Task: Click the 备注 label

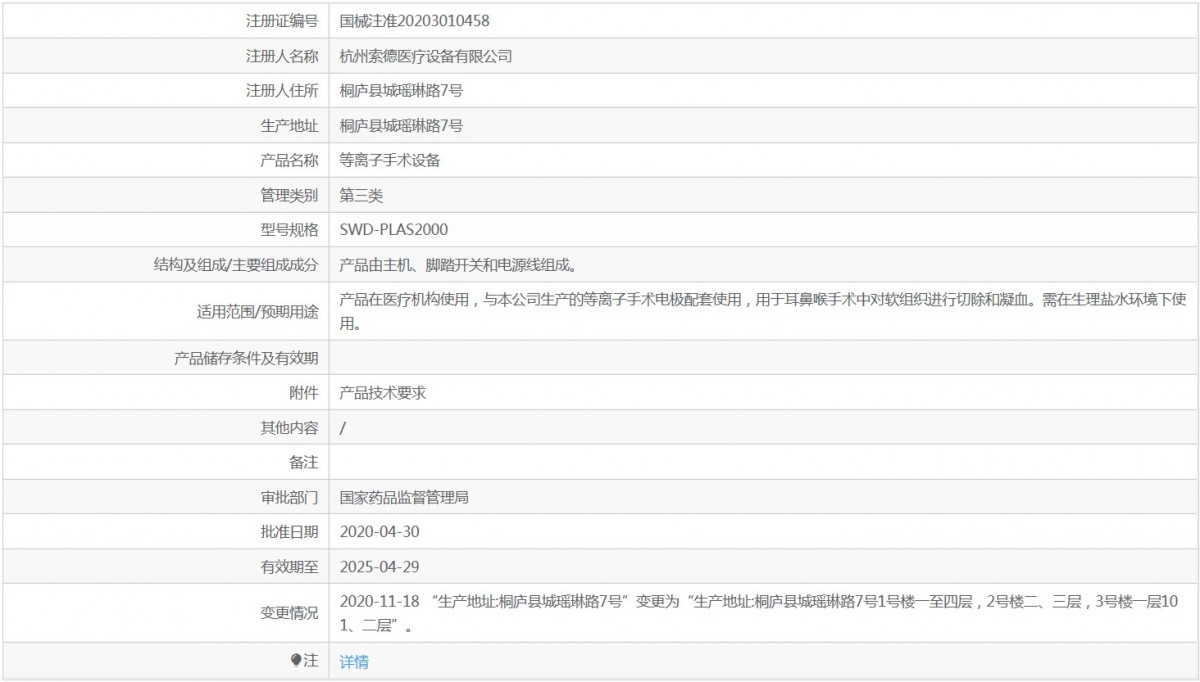Action: point(304,463)
